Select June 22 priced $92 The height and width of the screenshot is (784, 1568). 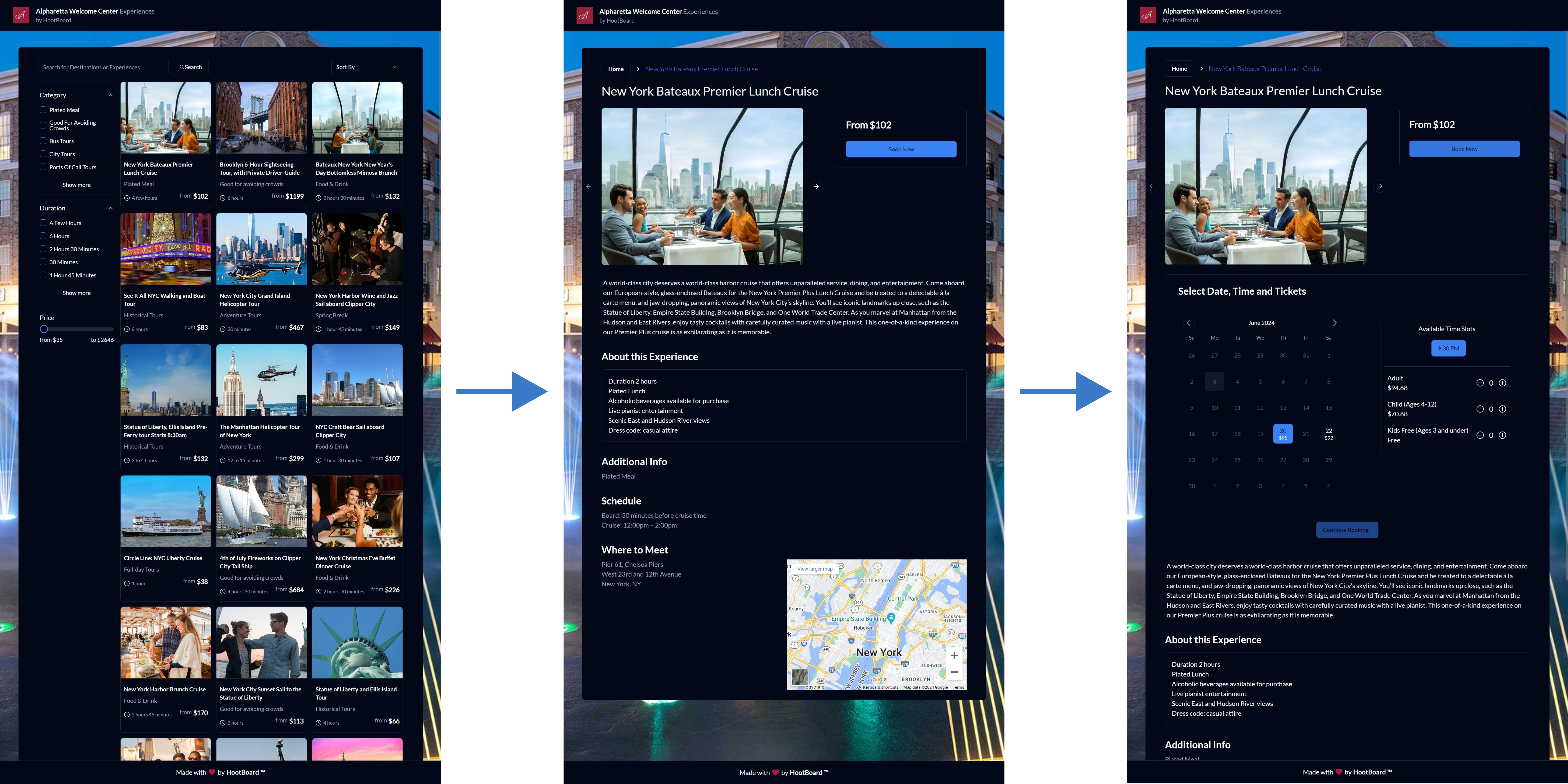coord(1329,434)
